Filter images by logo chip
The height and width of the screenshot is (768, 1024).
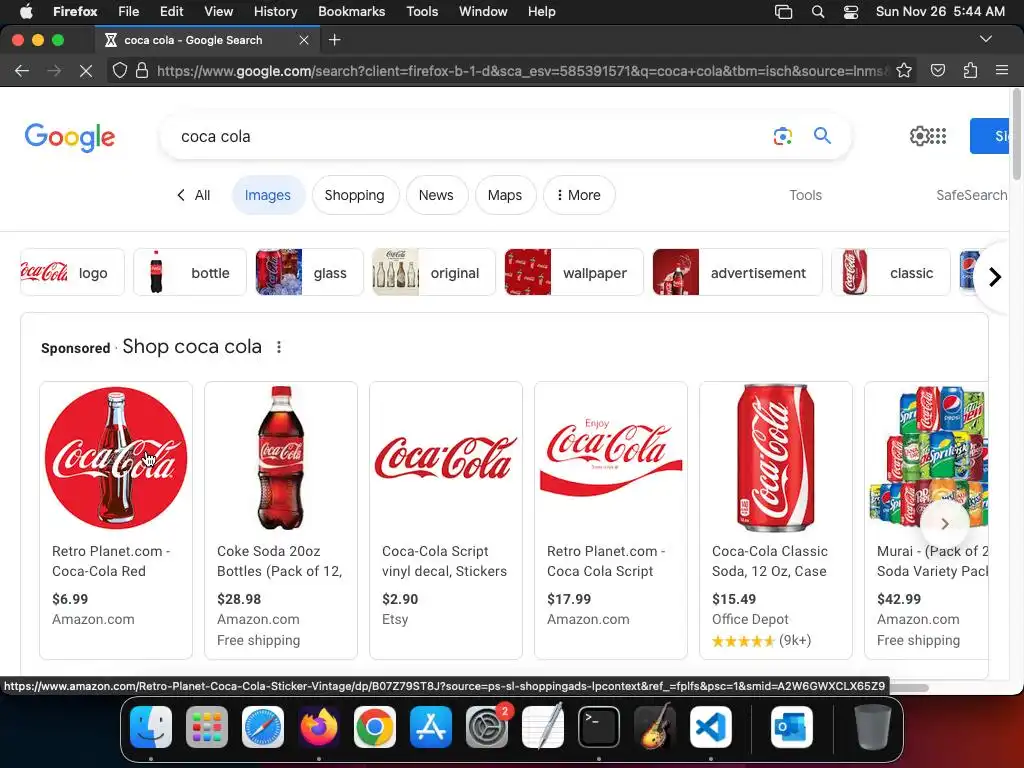[72, 272]
